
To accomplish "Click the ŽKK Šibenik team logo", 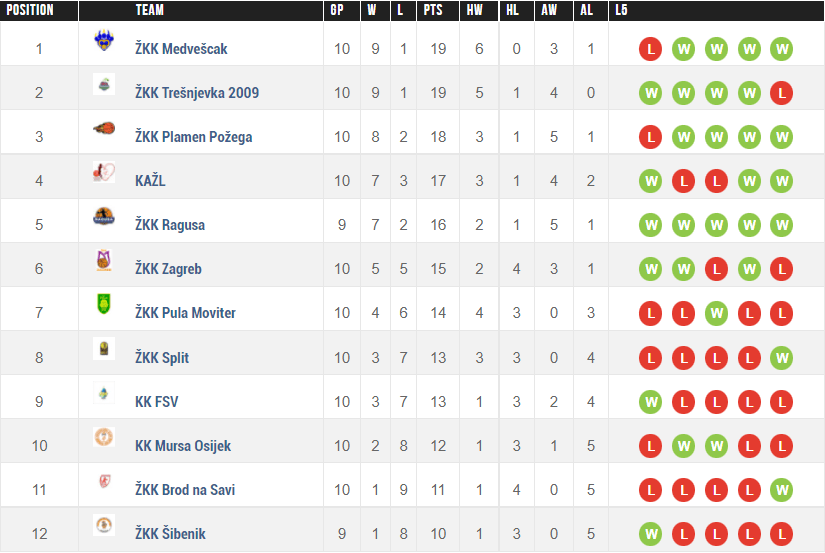I will coord(104,525).
